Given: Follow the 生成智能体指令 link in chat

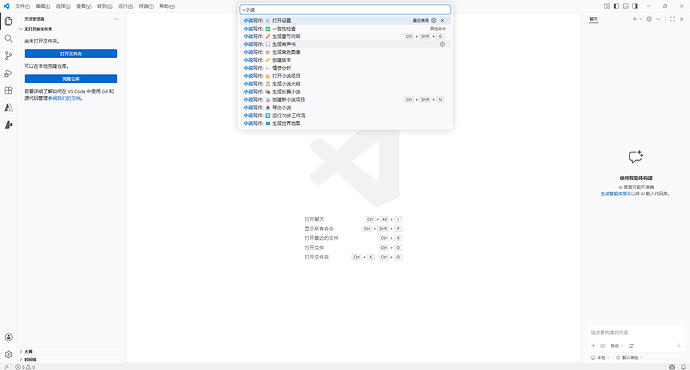Looking at the screenshot, I should (x=616, y=194).
